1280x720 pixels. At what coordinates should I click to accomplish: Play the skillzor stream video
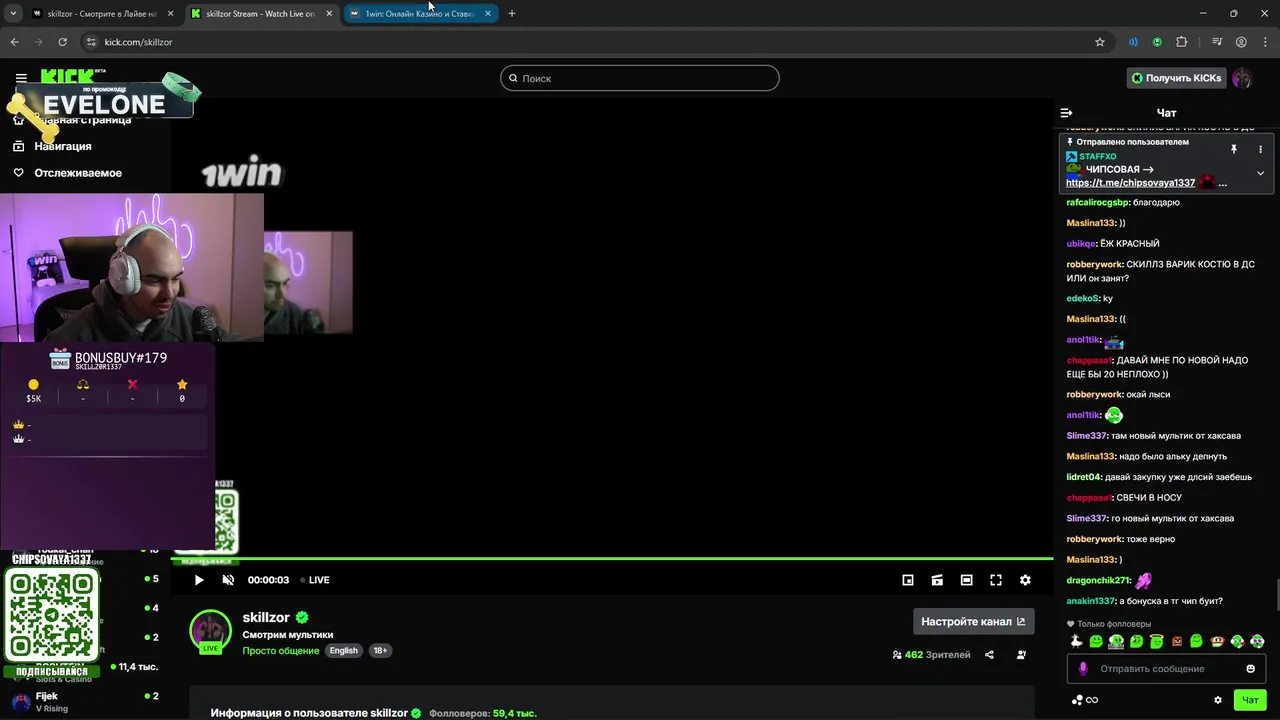pos(199,580)
